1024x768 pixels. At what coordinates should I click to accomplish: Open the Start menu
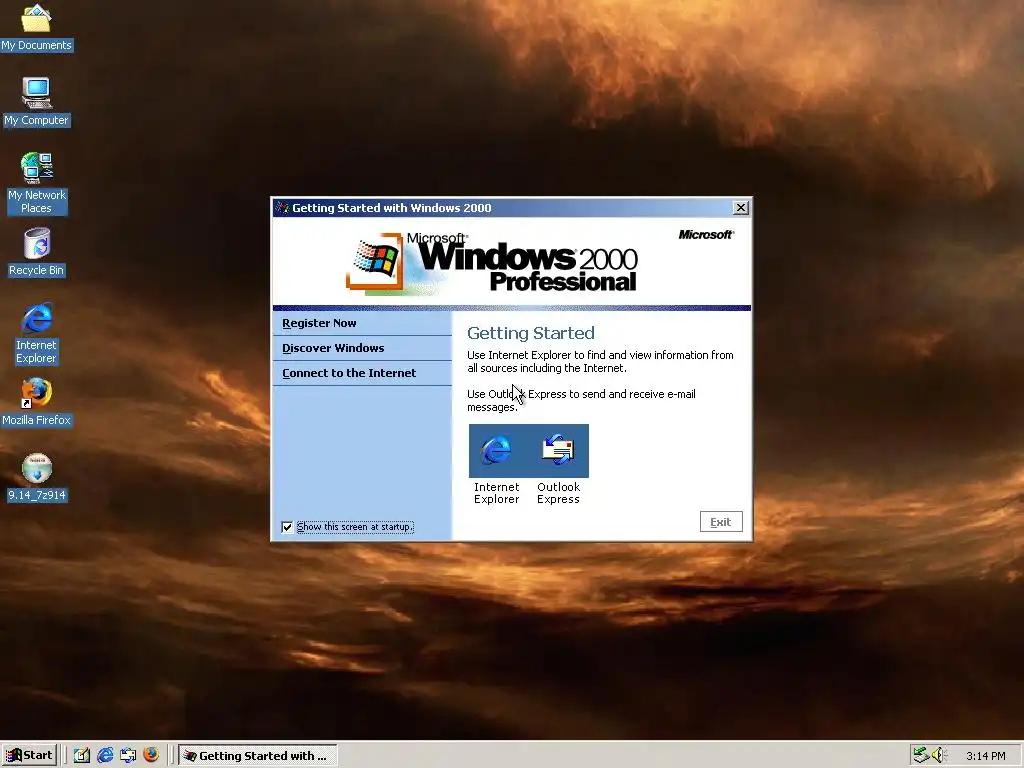[29, 756]
